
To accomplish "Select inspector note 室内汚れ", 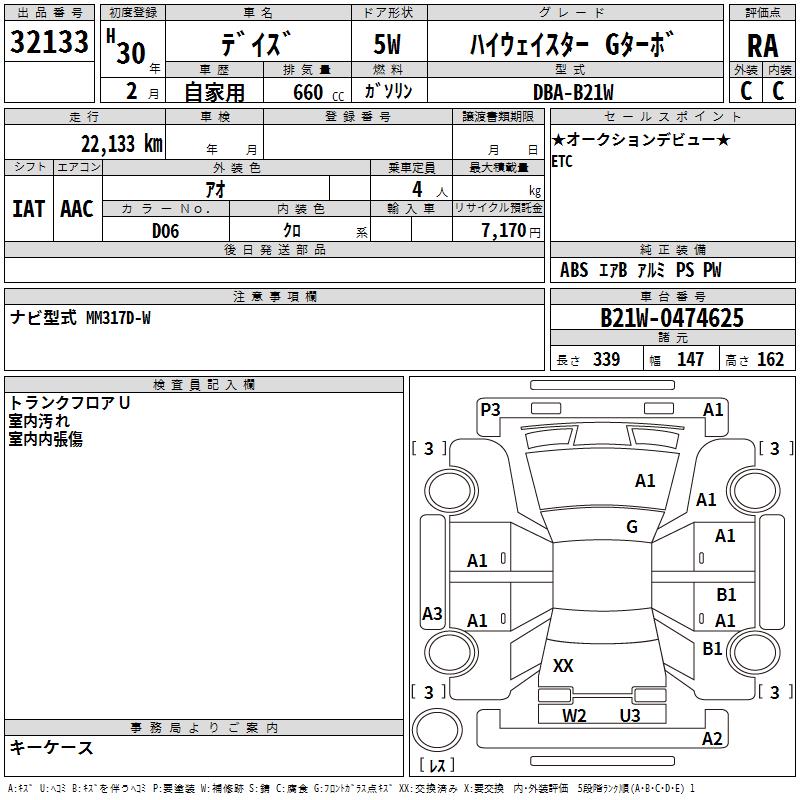I will [39, 421].
